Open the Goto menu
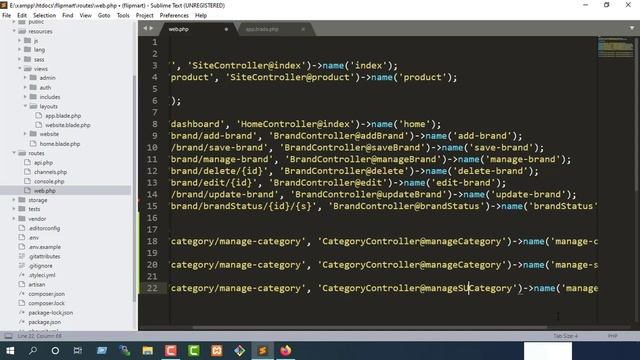640x360 pixels. tap(104, 16)
